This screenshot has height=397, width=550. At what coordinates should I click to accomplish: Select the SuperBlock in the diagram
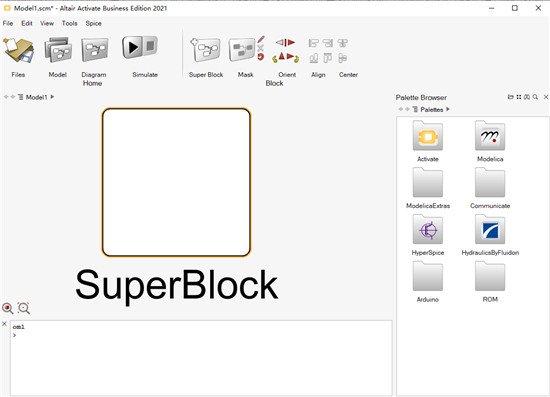coord(176,182)
